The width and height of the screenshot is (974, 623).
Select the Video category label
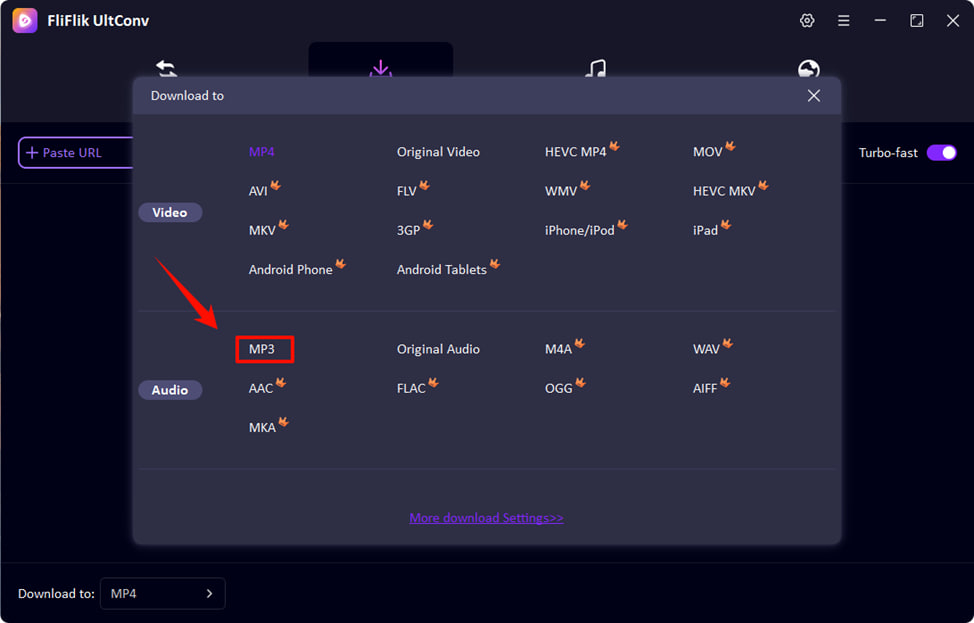[x=170, y=212]
